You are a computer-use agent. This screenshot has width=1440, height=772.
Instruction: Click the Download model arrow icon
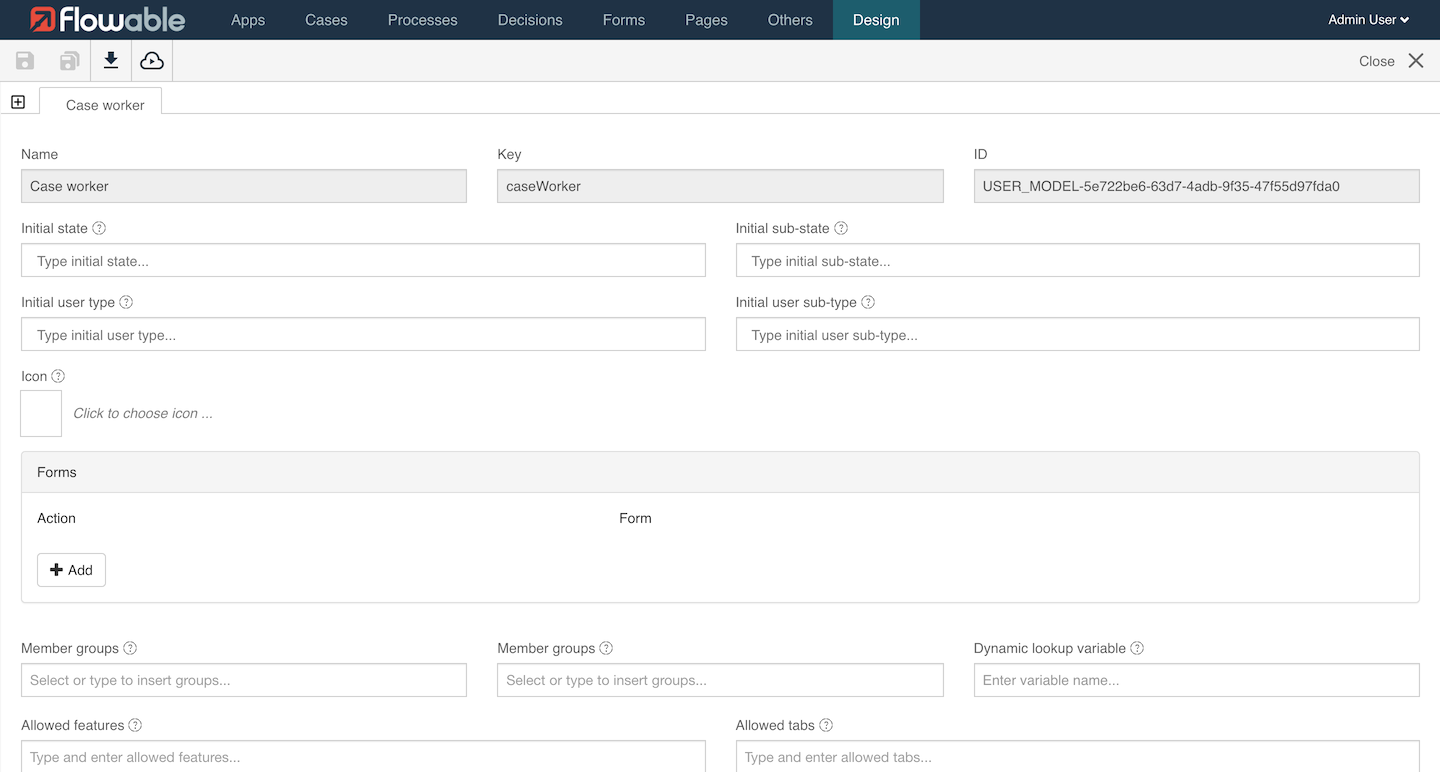tap(111, 61)
